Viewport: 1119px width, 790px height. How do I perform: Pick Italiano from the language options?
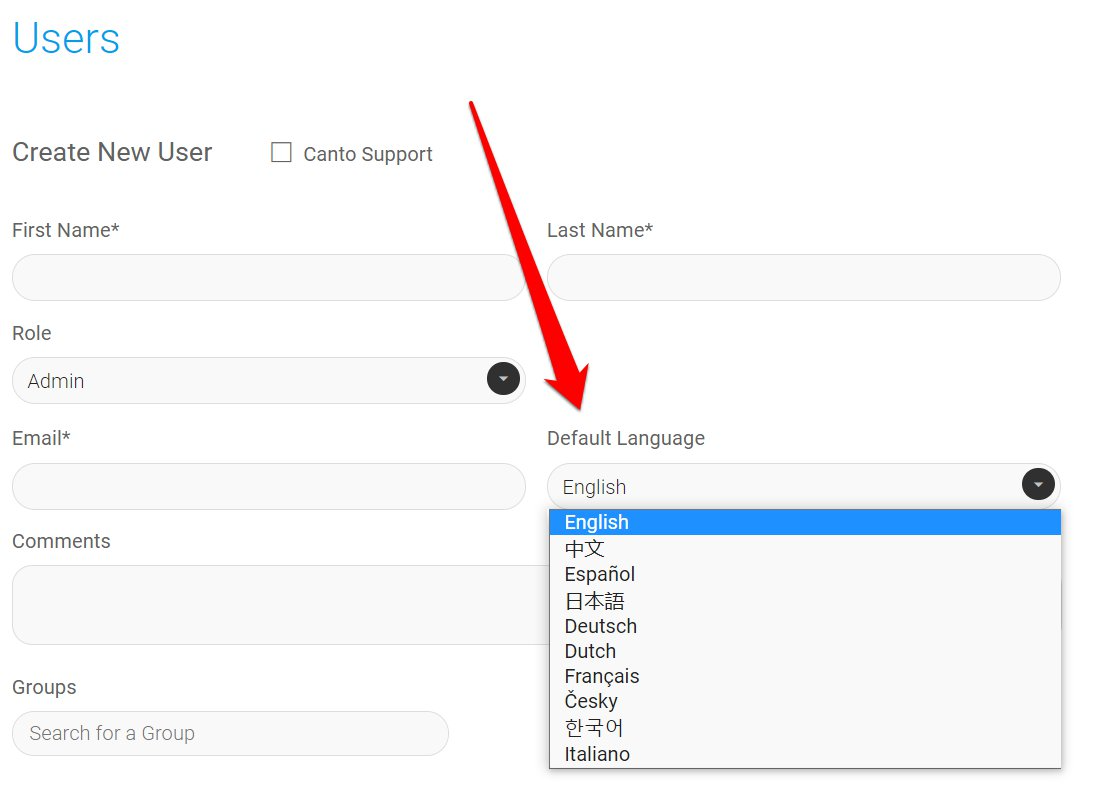pyautogui.click(x=597, y=754)
